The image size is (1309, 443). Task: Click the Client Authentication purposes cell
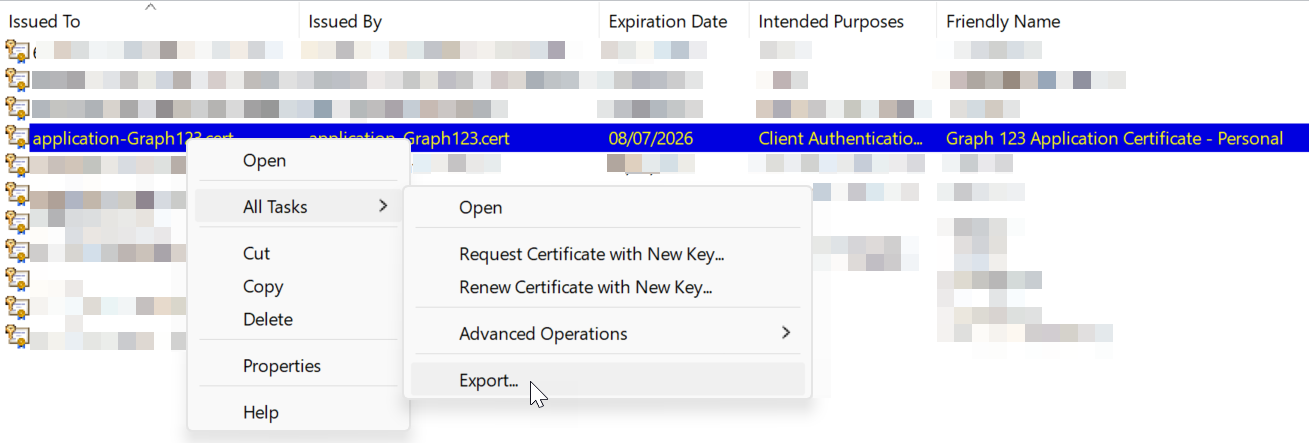tap(841, 138)
